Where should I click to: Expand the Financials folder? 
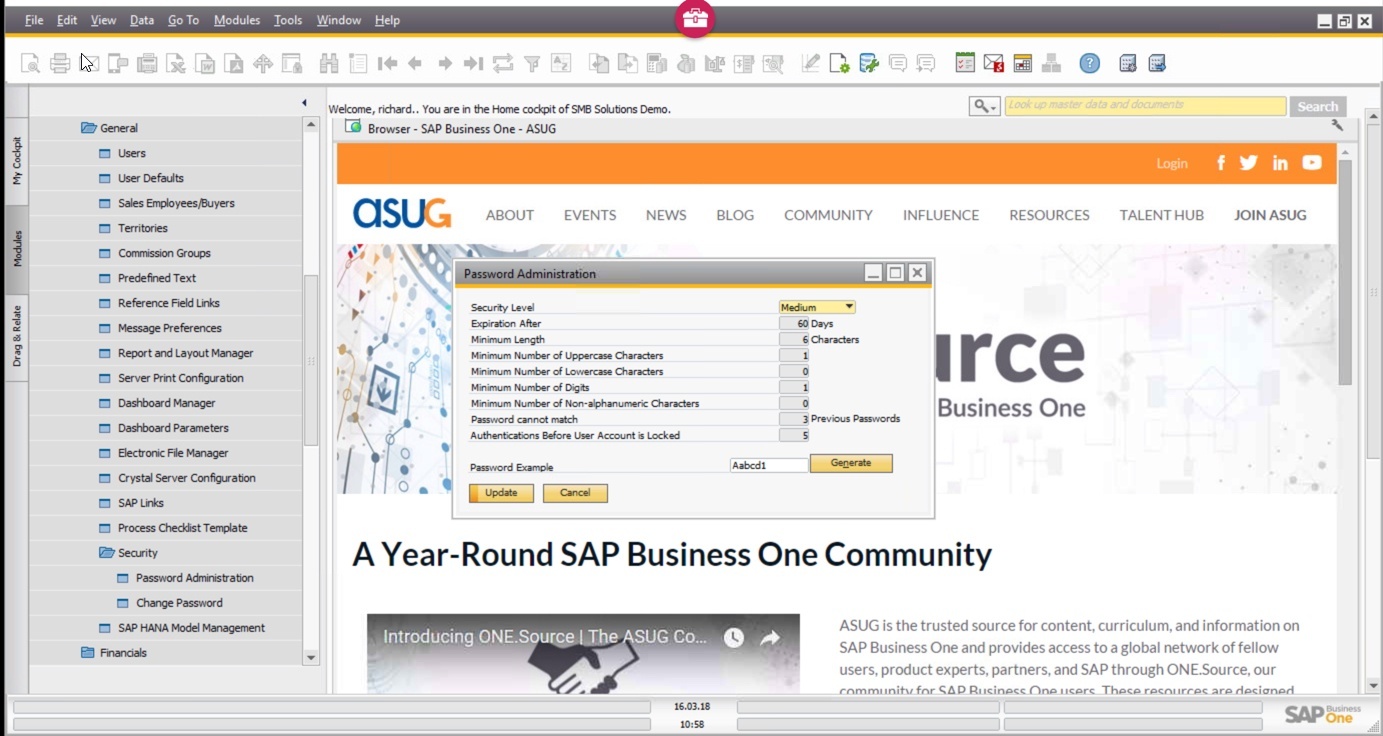click(x=88, y=653)
